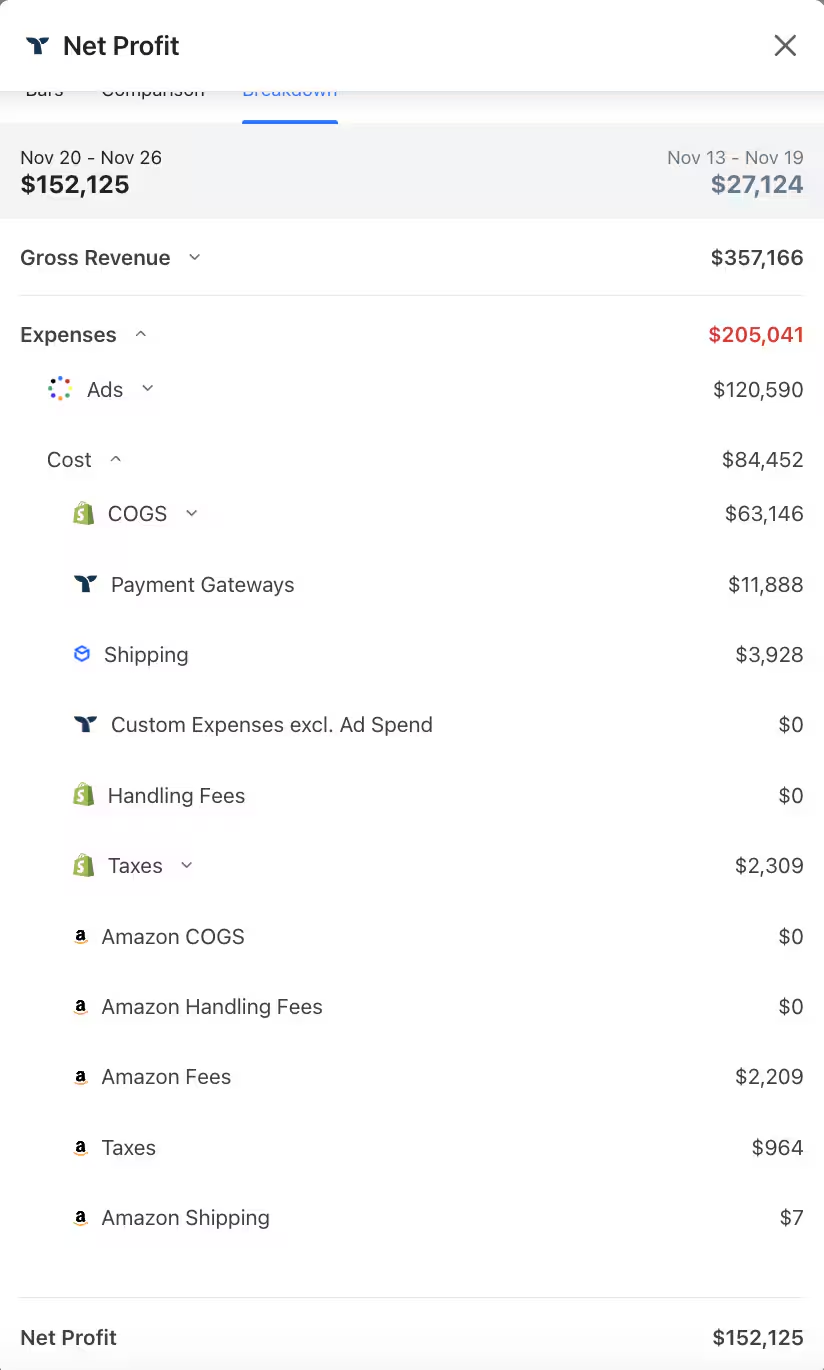Expand the Gross Revenue section
Viewport: 824px width, 1370px height.
[194, 257]
